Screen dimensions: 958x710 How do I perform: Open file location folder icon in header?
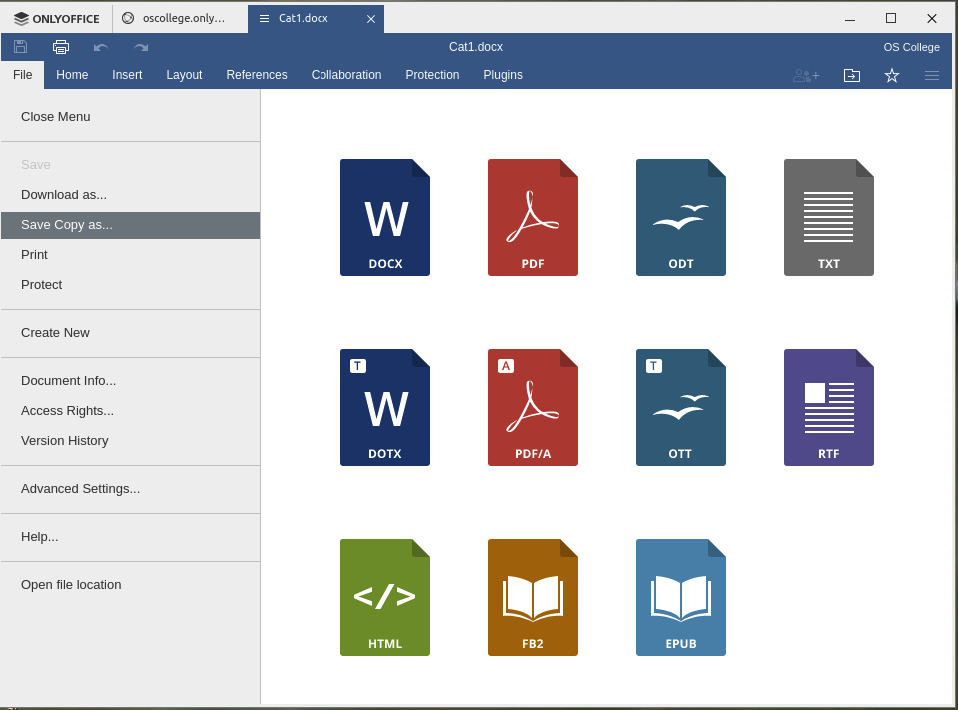click(852, 75)
